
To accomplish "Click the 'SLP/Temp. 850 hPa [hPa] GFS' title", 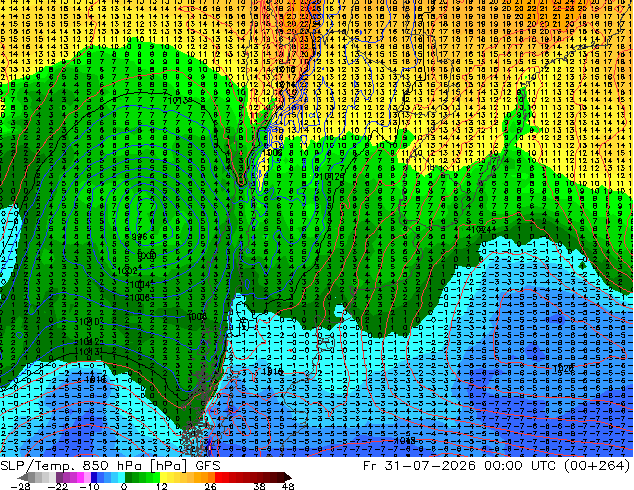I will pos(110,466).
